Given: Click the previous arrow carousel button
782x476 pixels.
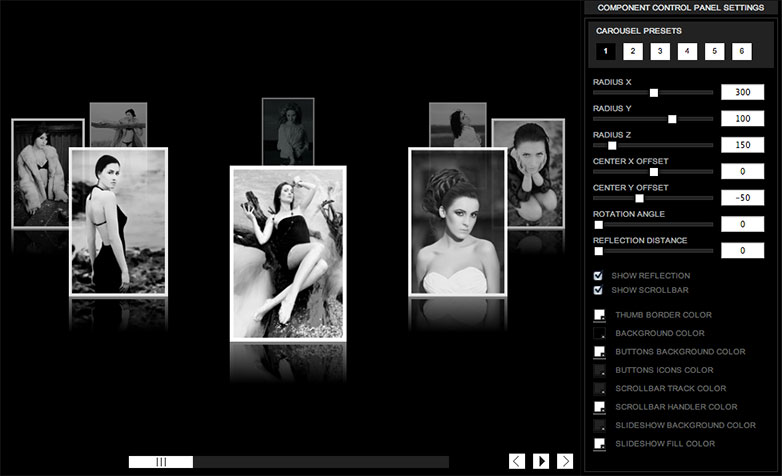Looking at the screenshot, I should coord(517,461).
